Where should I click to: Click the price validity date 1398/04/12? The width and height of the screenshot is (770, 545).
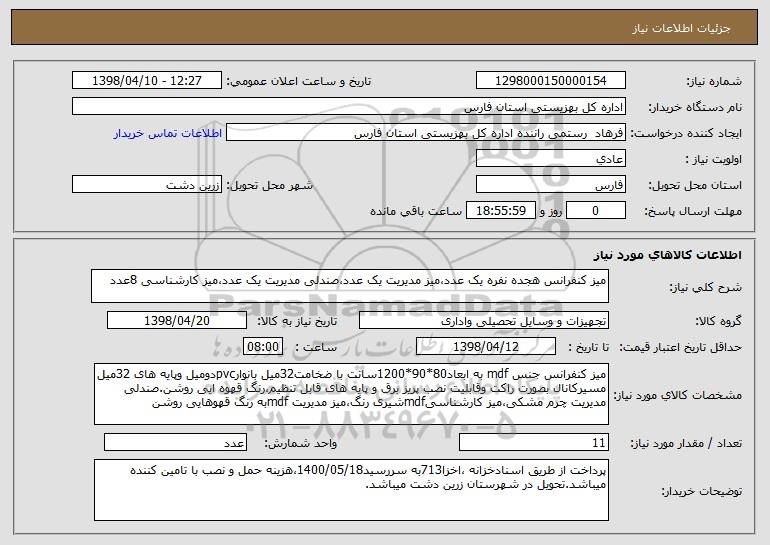coord(486,347)
